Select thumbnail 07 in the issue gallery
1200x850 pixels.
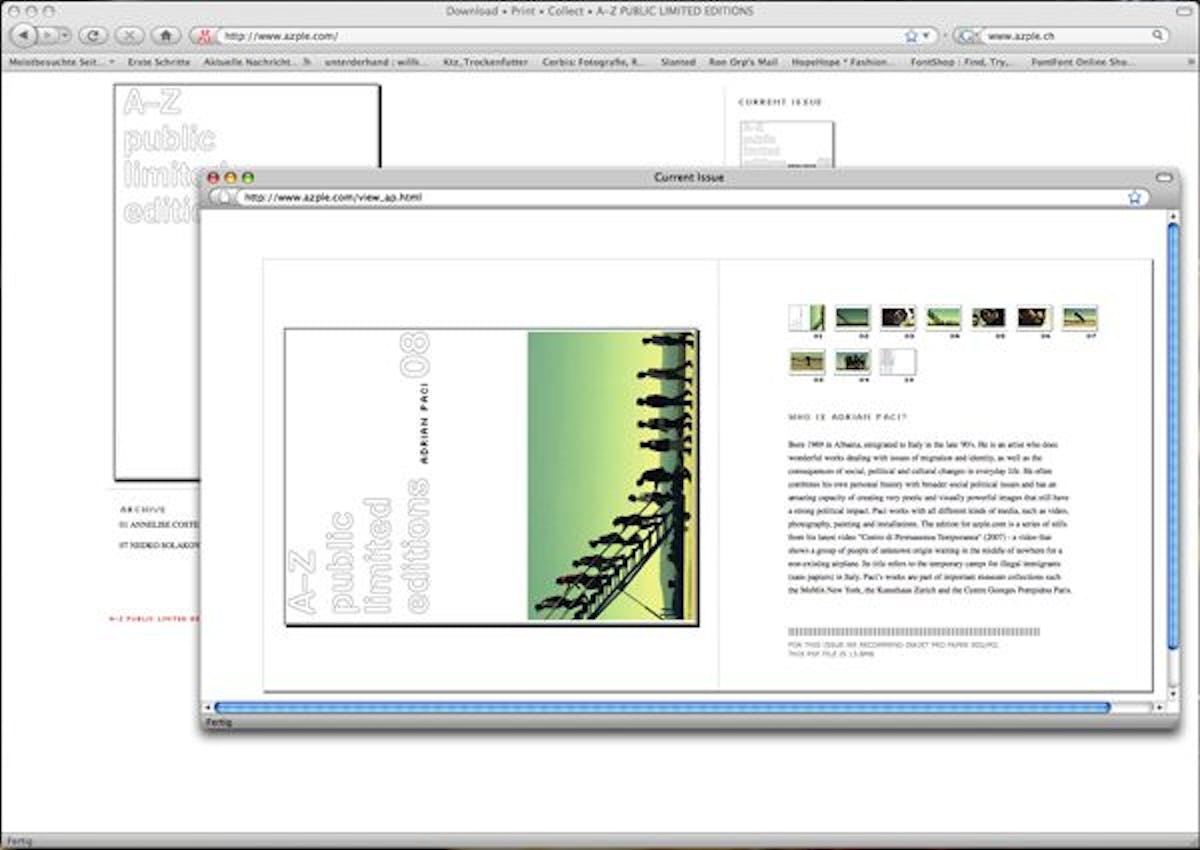[x=1079, y=318]
